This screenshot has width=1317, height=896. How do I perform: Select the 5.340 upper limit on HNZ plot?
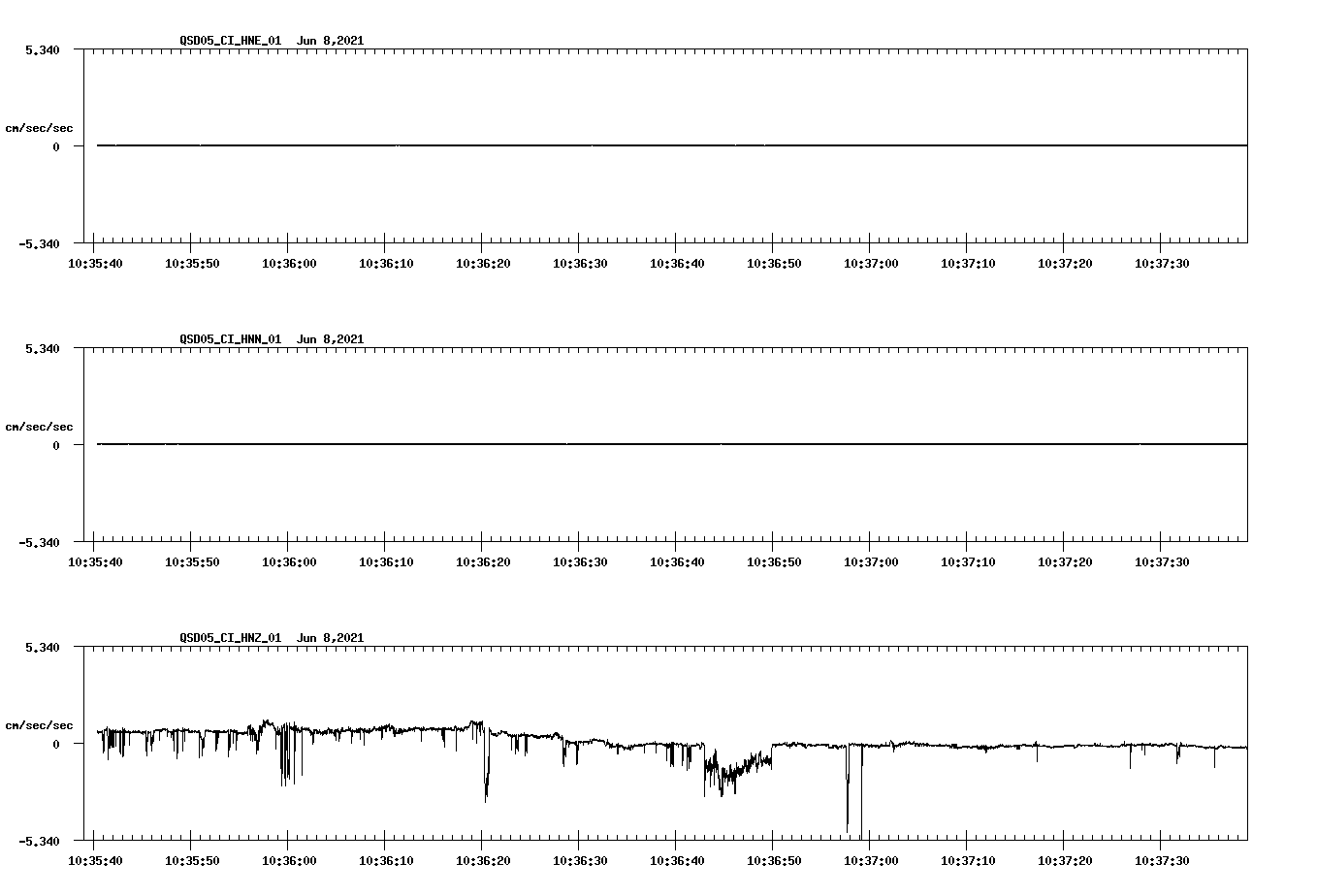click(42, 647)
